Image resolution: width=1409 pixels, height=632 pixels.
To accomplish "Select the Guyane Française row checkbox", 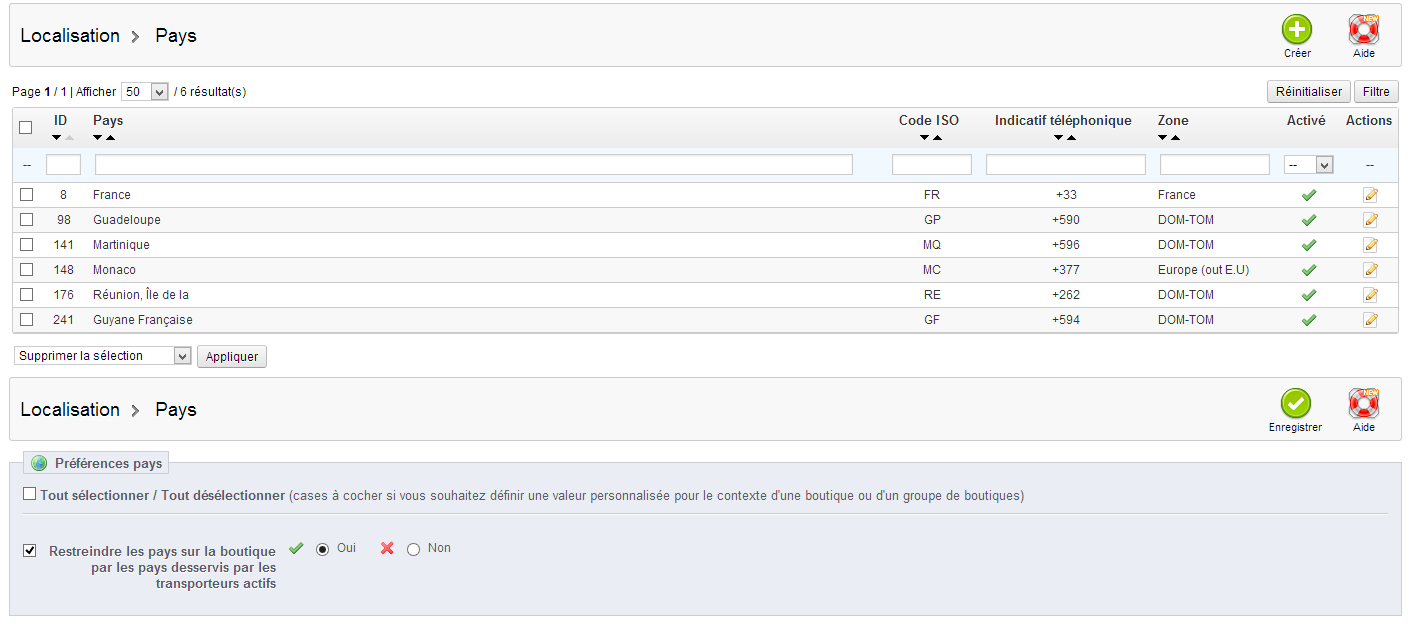I will click(x=26, y=320).
